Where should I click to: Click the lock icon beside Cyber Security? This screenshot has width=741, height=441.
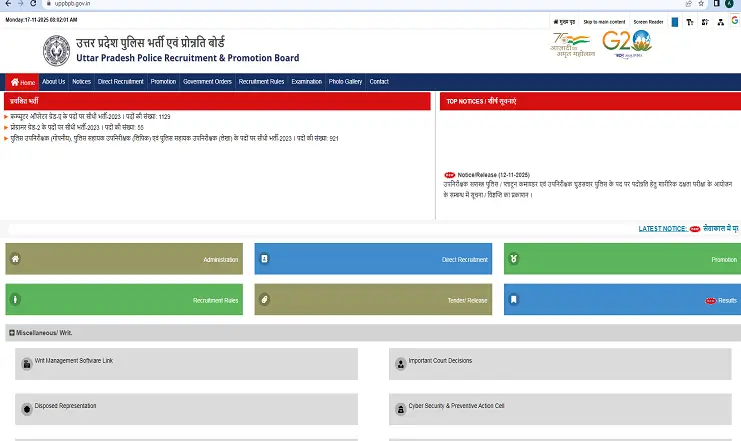401,409
